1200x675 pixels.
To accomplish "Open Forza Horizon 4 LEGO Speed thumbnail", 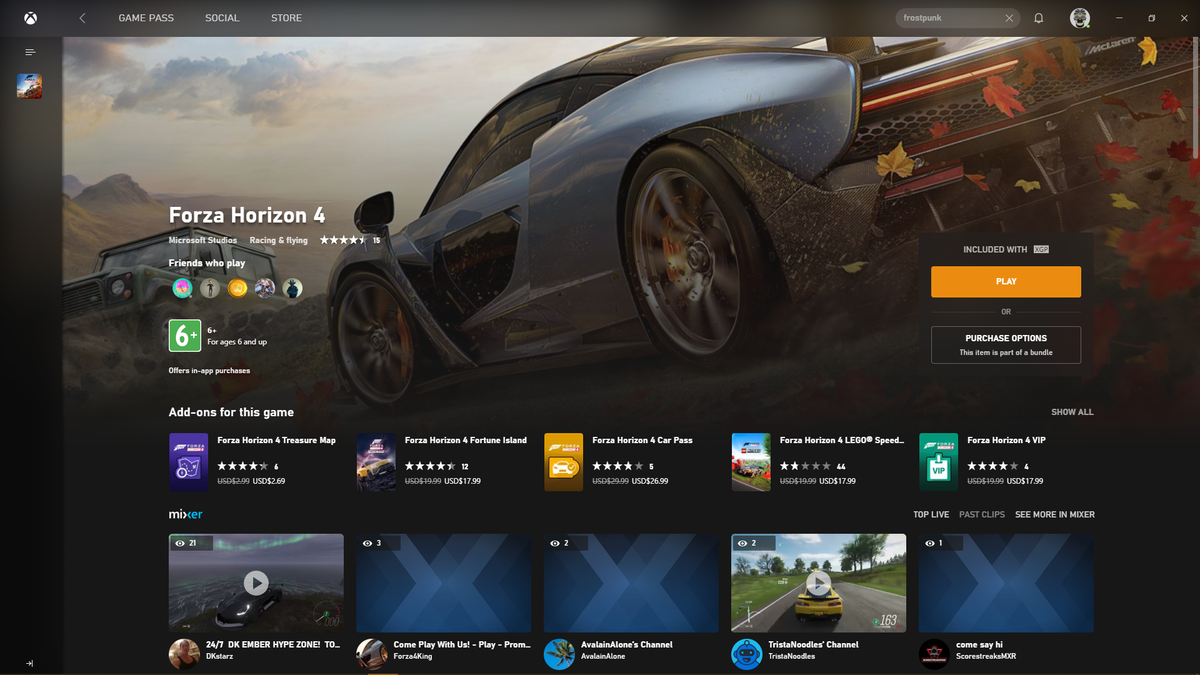I will click(x=751, y=462).
